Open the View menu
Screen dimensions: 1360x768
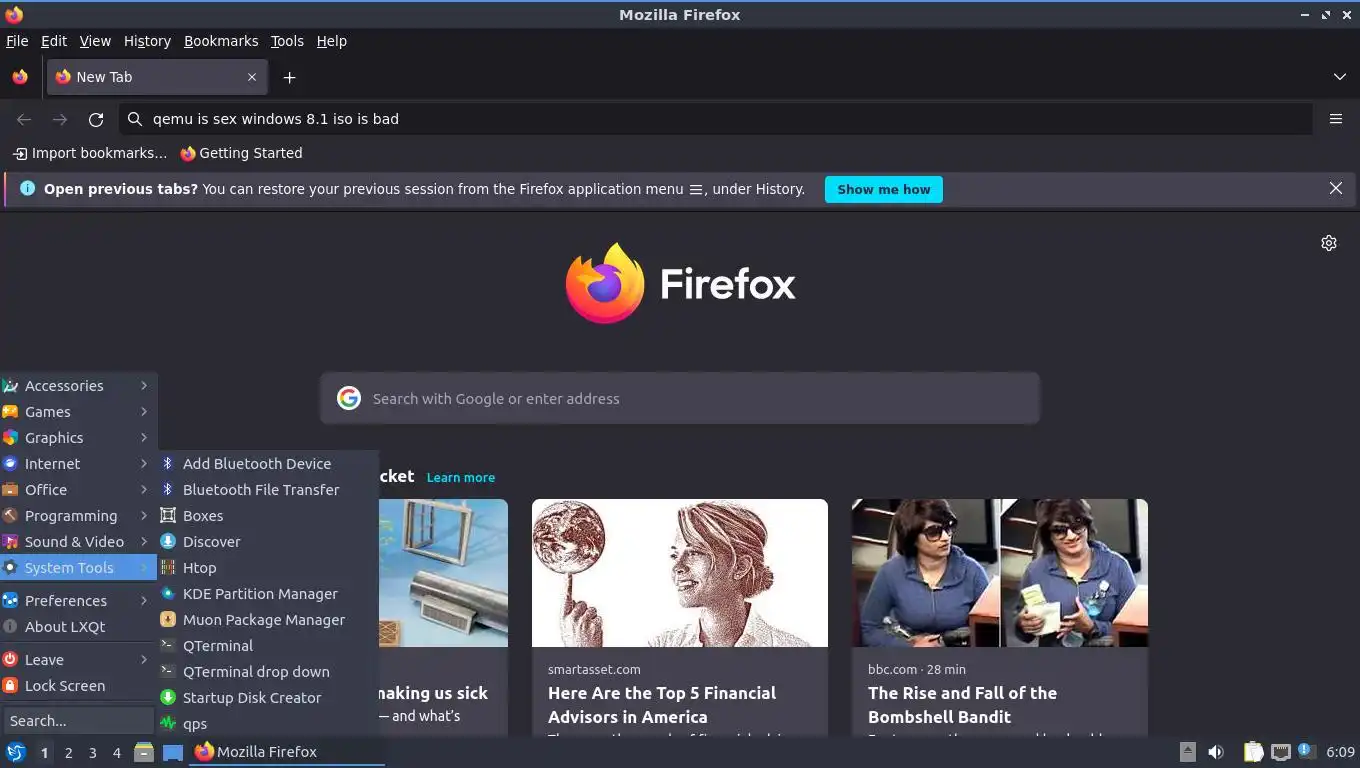click(95, 41)
